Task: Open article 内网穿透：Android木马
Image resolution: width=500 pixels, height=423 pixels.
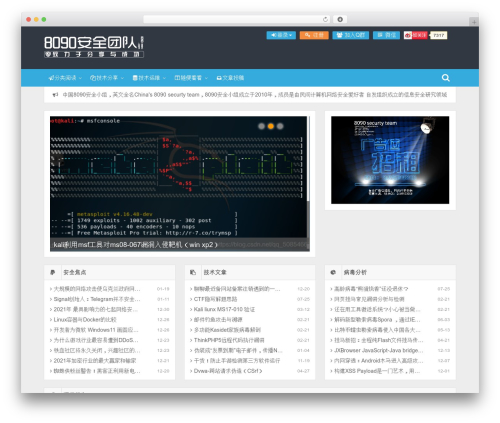Action: click(379, 360)
